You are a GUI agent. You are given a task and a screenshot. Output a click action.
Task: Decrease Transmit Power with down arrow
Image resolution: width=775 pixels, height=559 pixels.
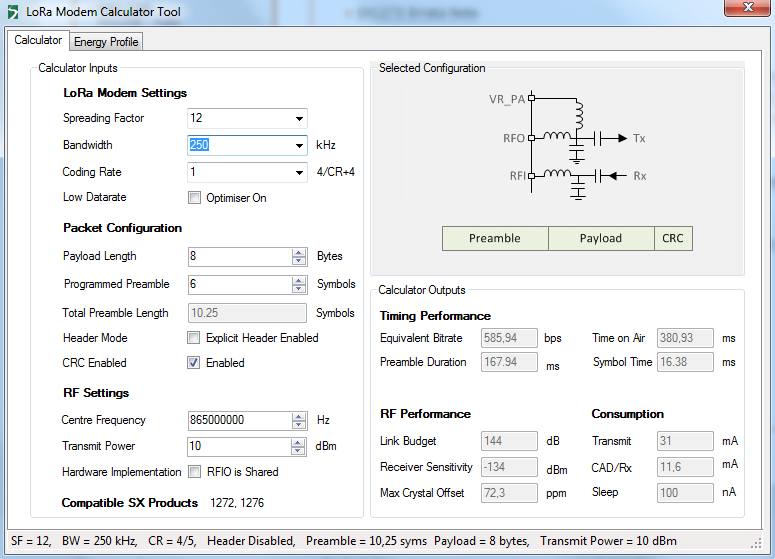click(298, 451)
